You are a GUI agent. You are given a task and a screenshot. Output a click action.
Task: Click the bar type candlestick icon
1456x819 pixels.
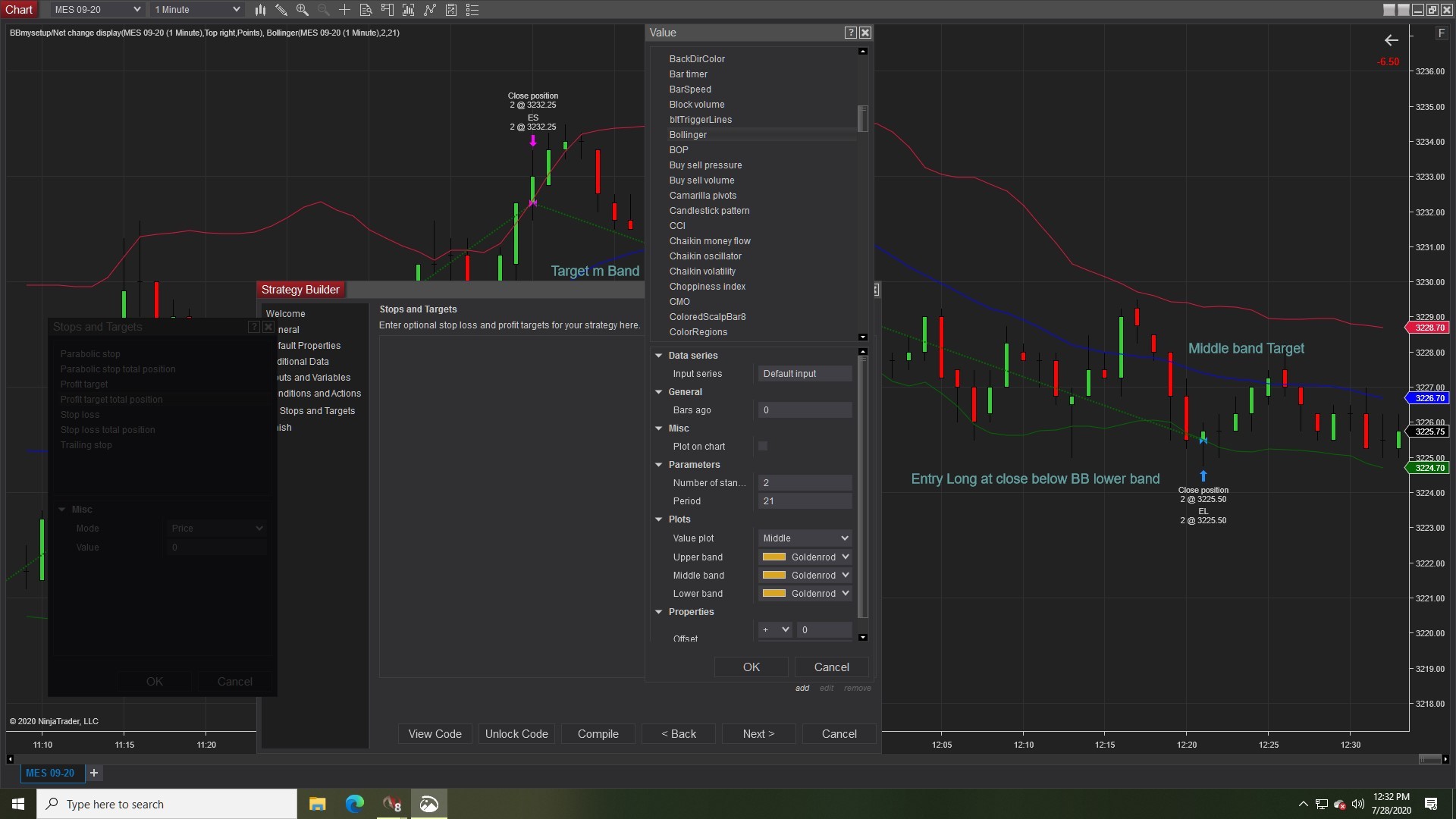tap(260, 10)
